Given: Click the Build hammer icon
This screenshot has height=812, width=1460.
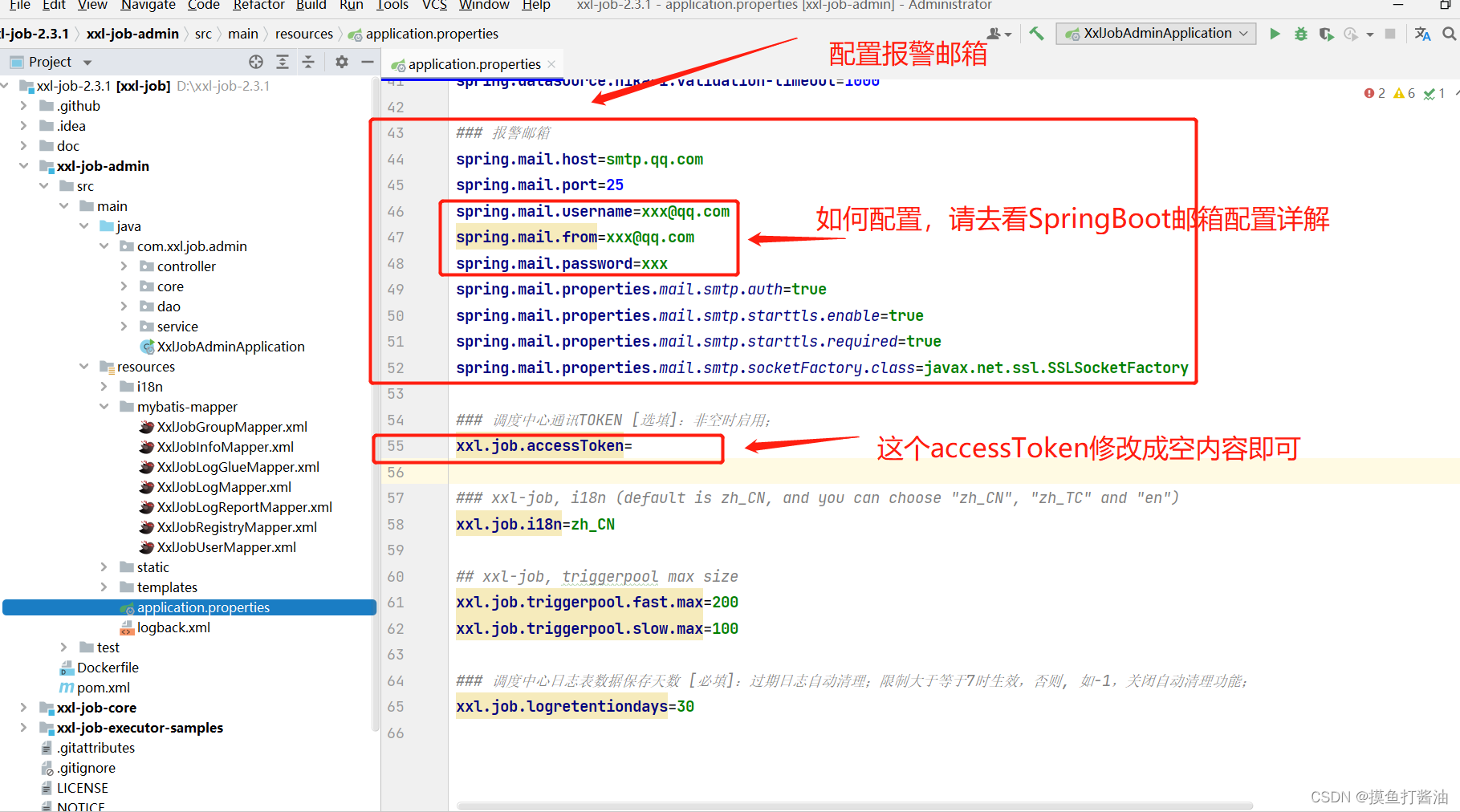Looking at the screenshot, I should [x=1037, y=34].
